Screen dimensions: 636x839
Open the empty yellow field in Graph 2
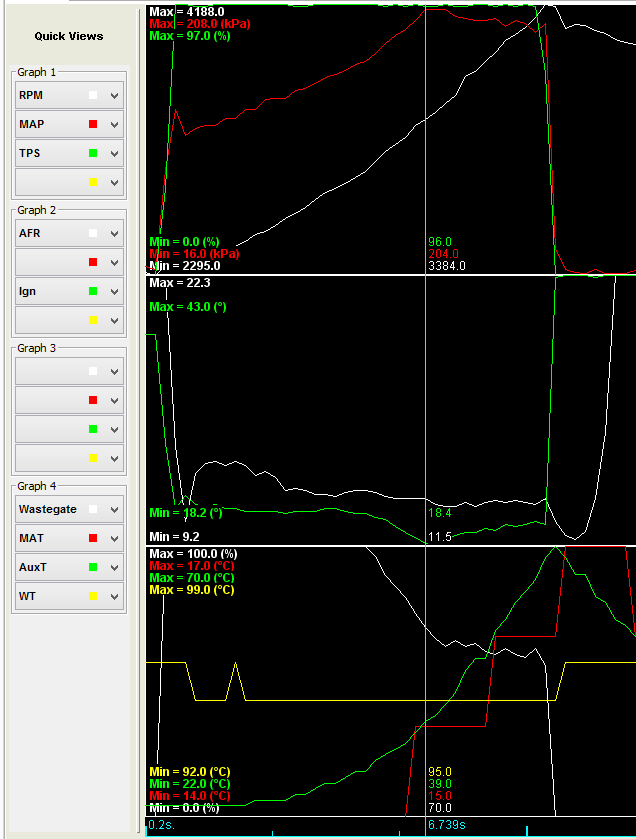click(x=69, y=320)
